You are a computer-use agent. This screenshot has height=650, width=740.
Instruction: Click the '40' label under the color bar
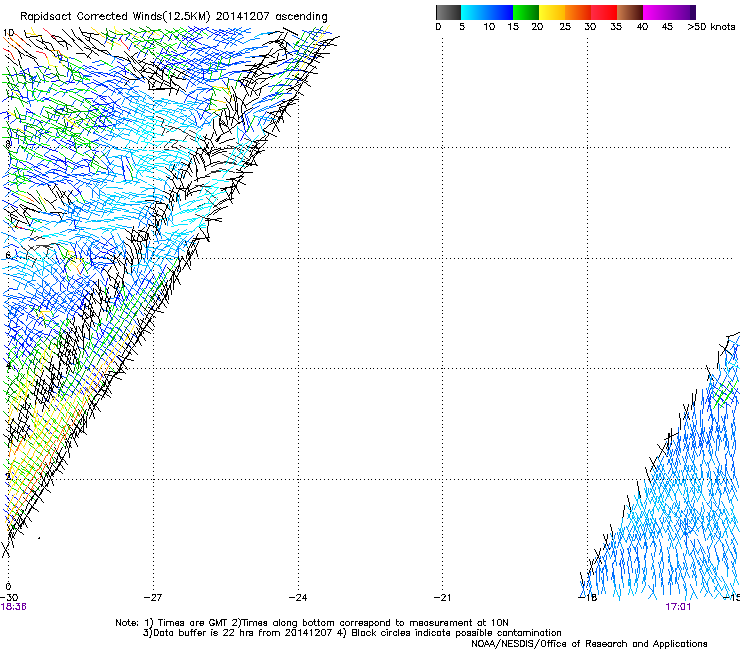click(x=642, y=27)
